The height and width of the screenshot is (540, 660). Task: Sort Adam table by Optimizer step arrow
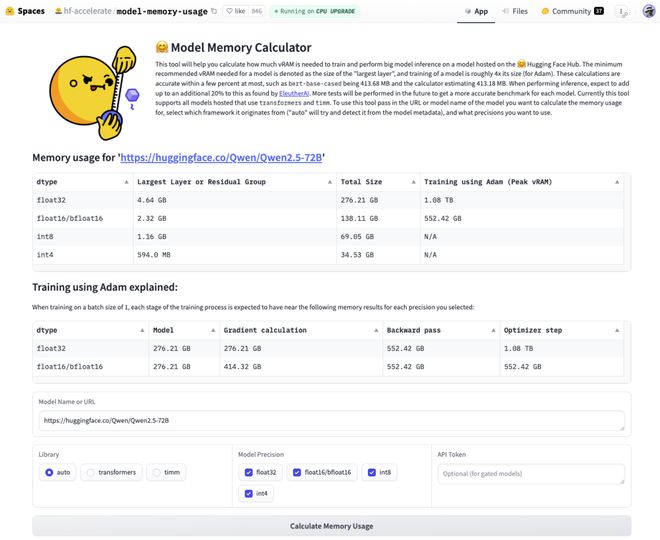click(622, 330)
